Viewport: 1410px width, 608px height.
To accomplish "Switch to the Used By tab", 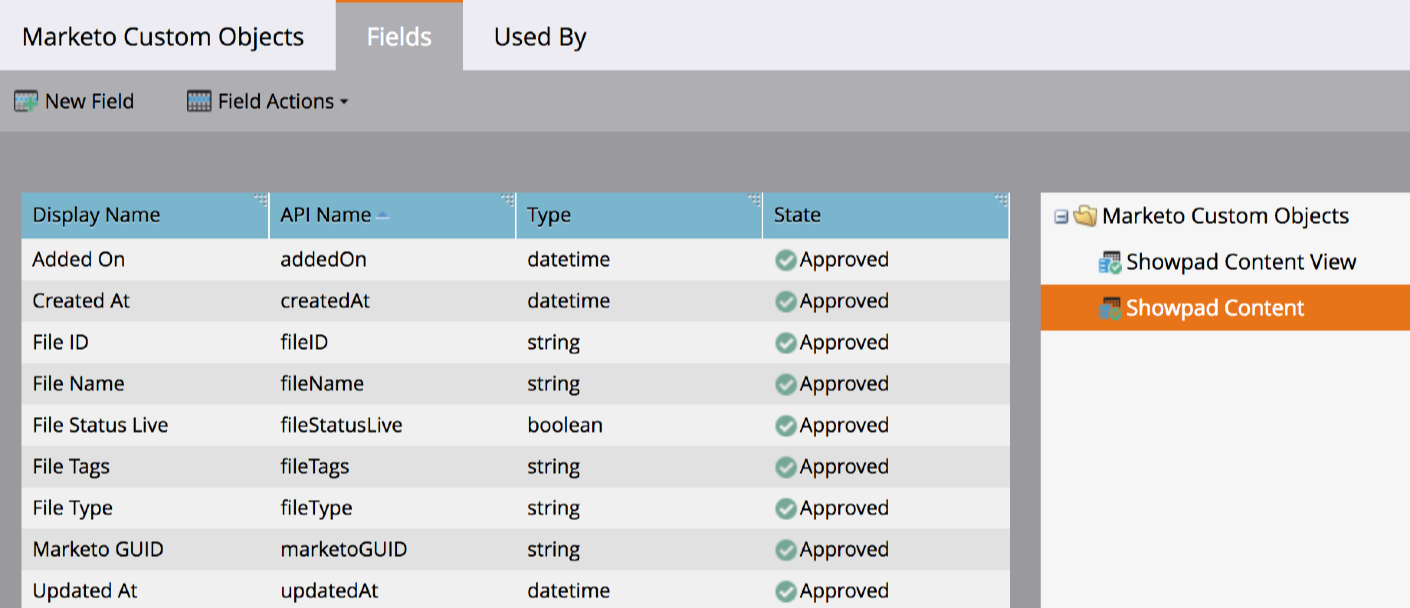I will (x=538, y=36).
